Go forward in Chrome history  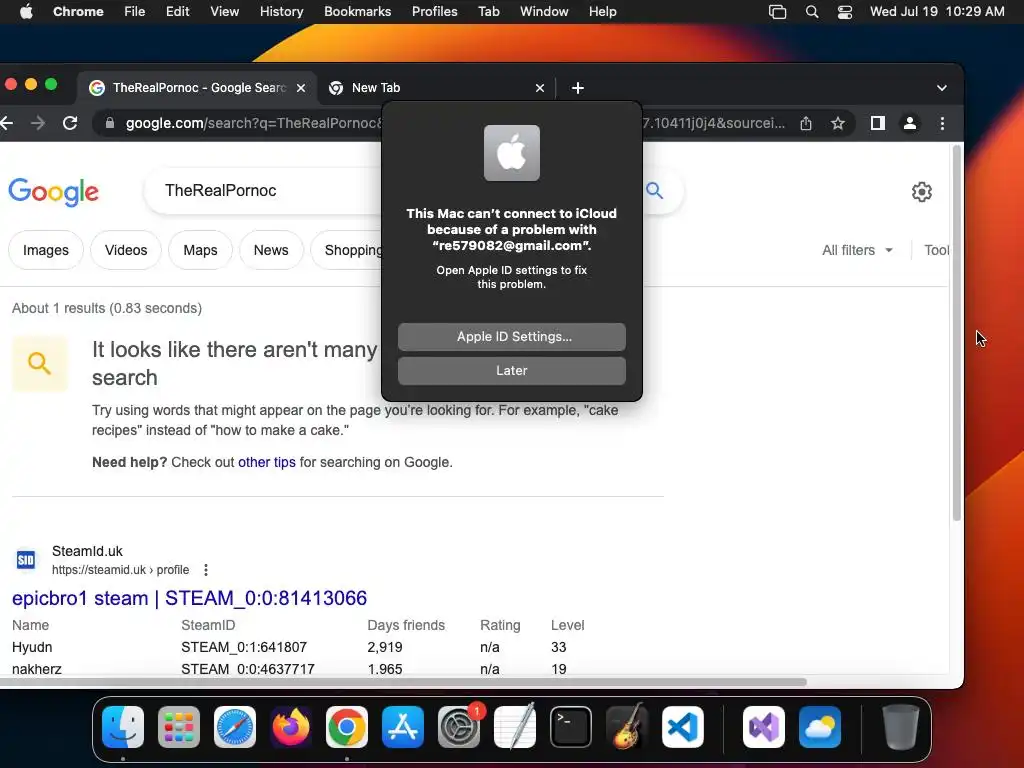pos(38,123)
